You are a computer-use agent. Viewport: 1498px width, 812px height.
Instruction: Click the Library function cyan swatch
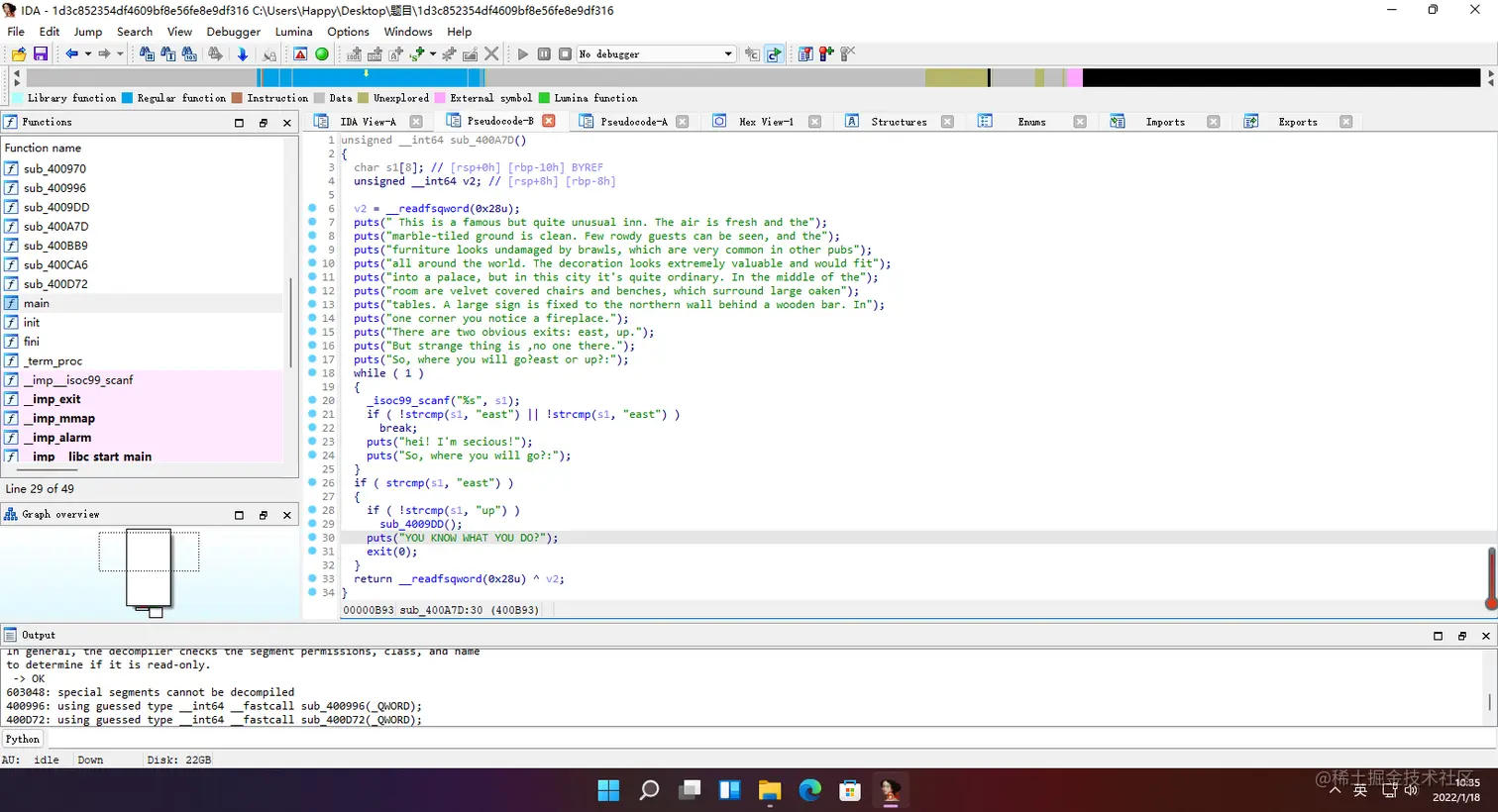[x=17, y=98]
